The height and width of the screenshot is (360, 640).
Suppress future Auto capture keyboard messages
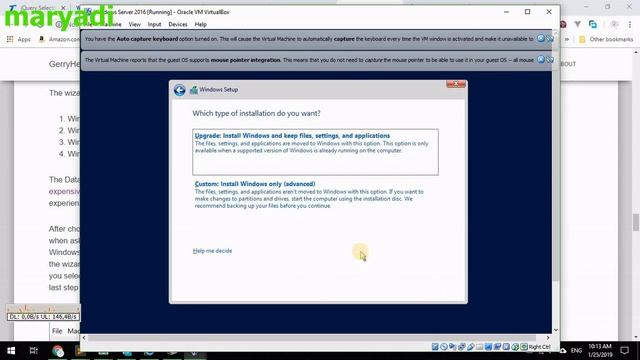pos(550,38)
